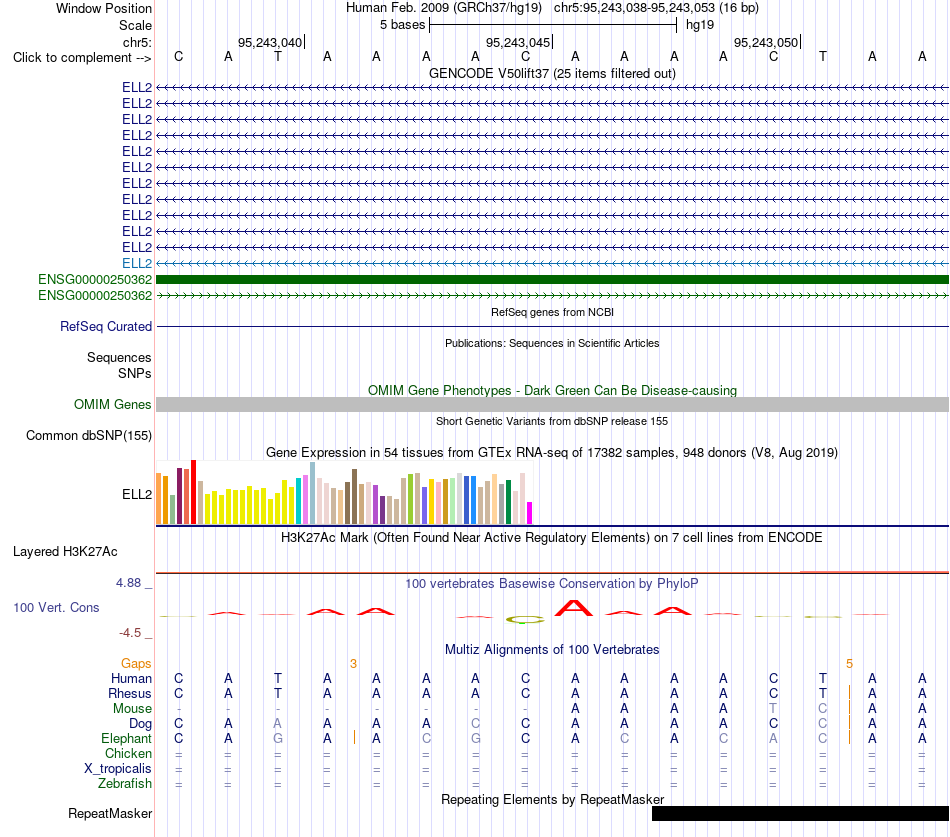Click the orange gap count 5
Image resolution: width=950 pixels, height=837 pixels.
pyautogui.click(x=849, y=664)
